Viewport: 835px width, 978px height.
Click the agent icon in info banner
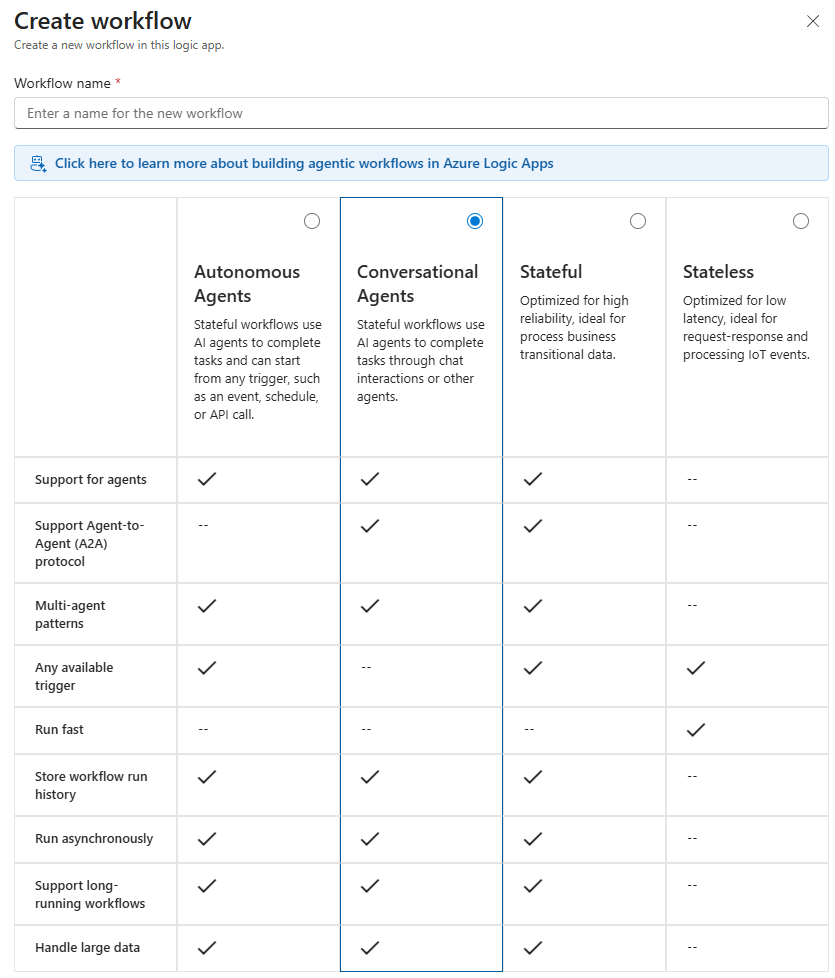coord(39,163)
